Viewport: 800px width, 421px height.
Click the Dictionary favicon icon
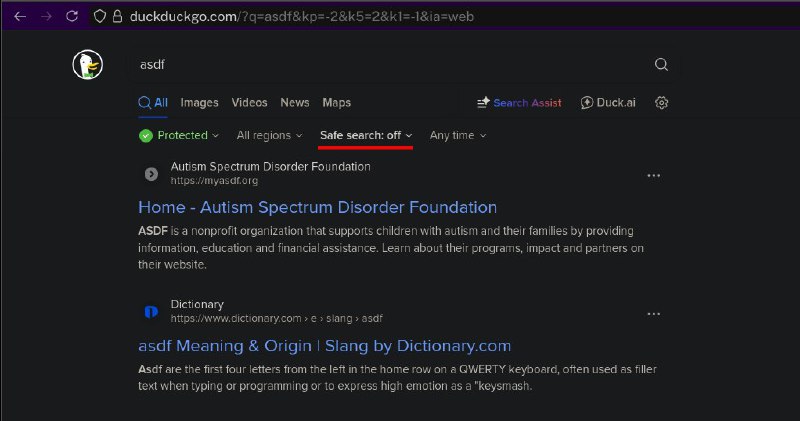coord(151,311)
